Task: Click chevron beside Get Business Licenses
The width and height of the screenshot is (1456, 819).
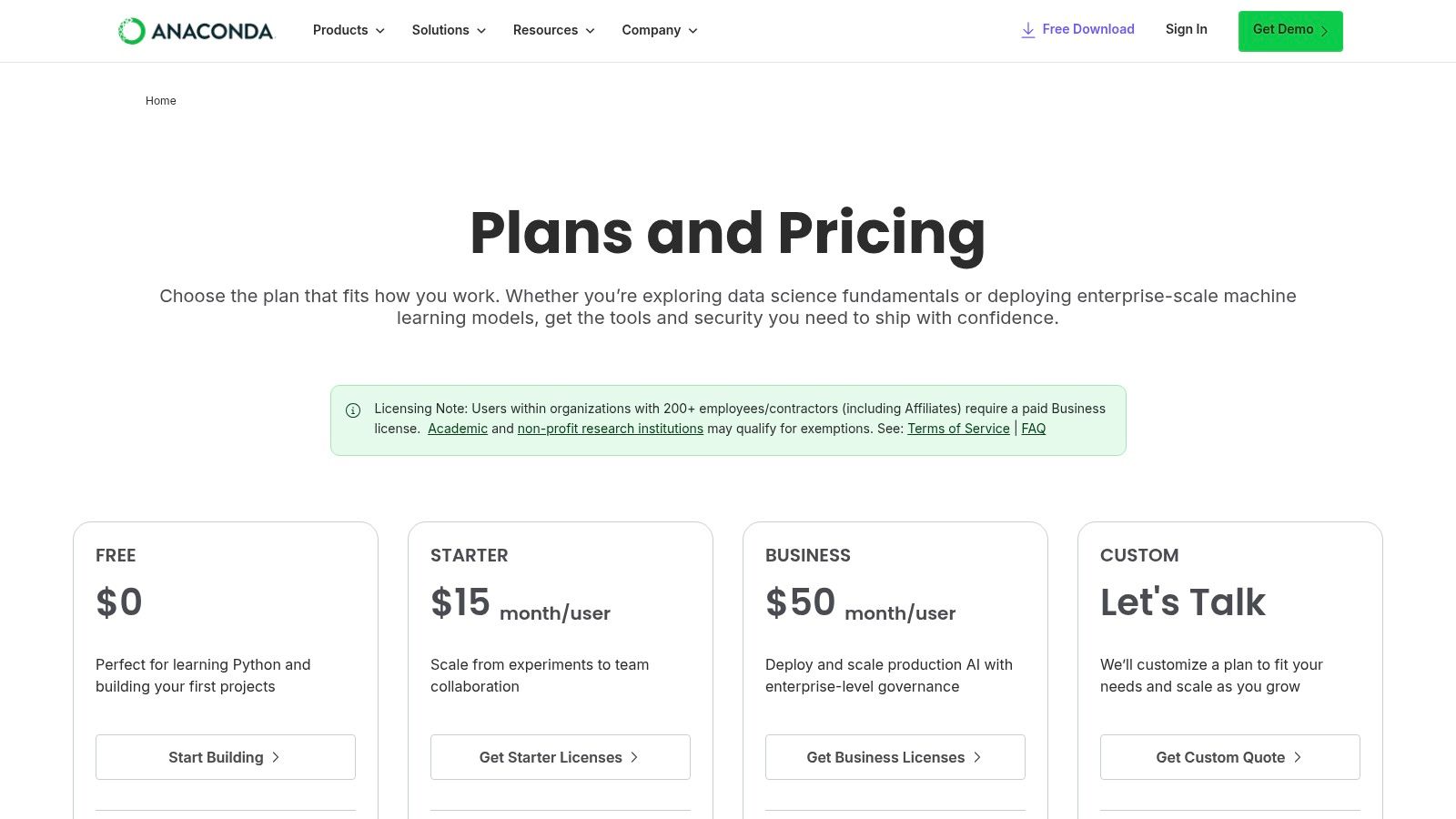Action: [977, 757]
